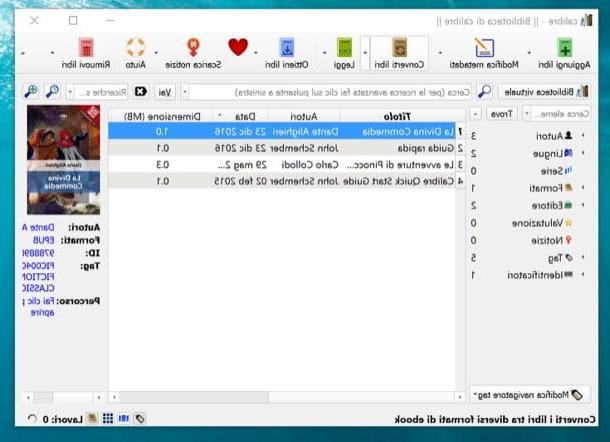This screenshot has height=442, width=610.
Task: Select the Serie tag browser item
Action: pos(556,170)
